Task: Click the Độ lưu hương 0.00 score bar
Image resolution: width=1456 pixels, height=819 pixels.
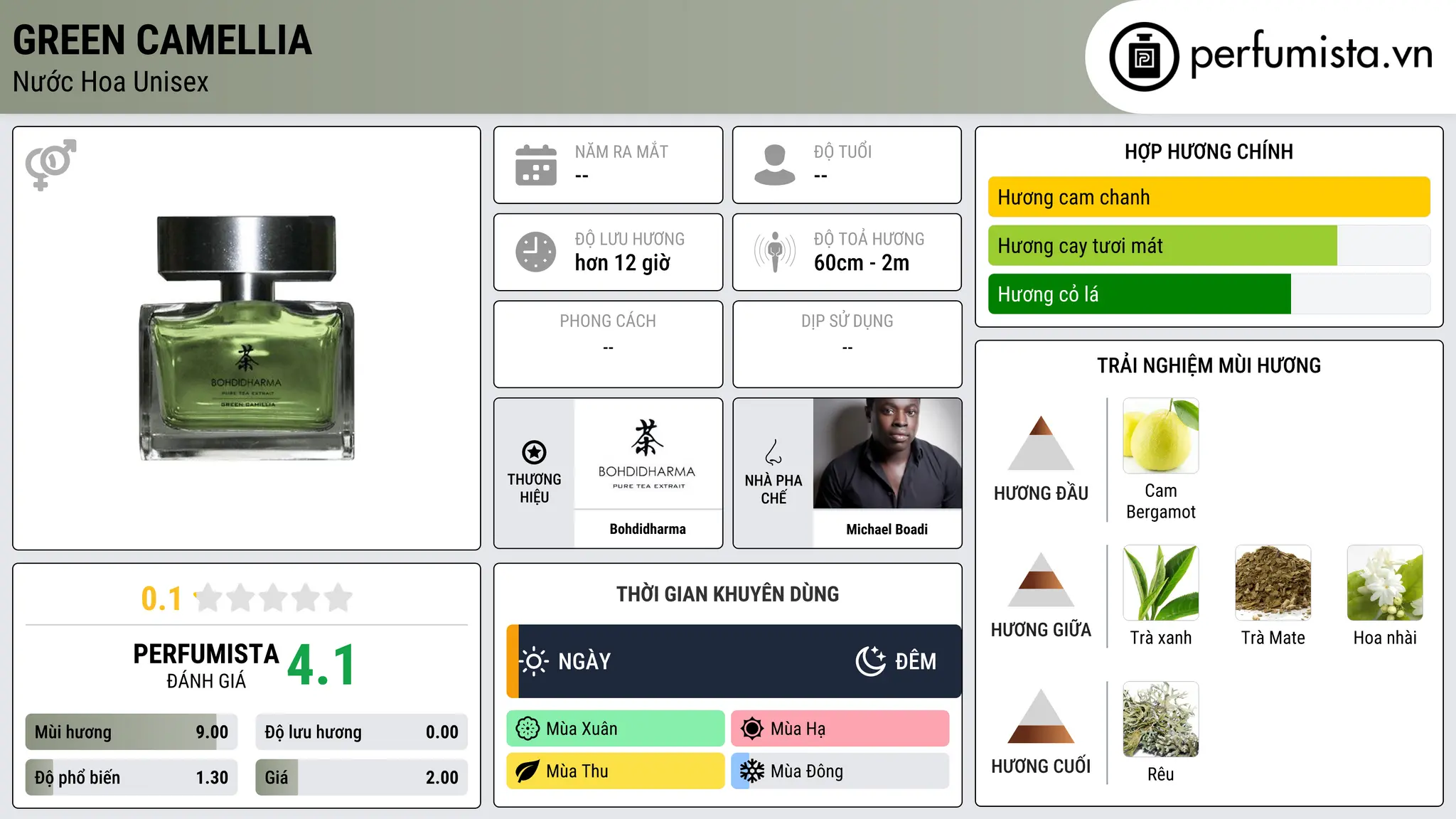Action: [361, 732]
